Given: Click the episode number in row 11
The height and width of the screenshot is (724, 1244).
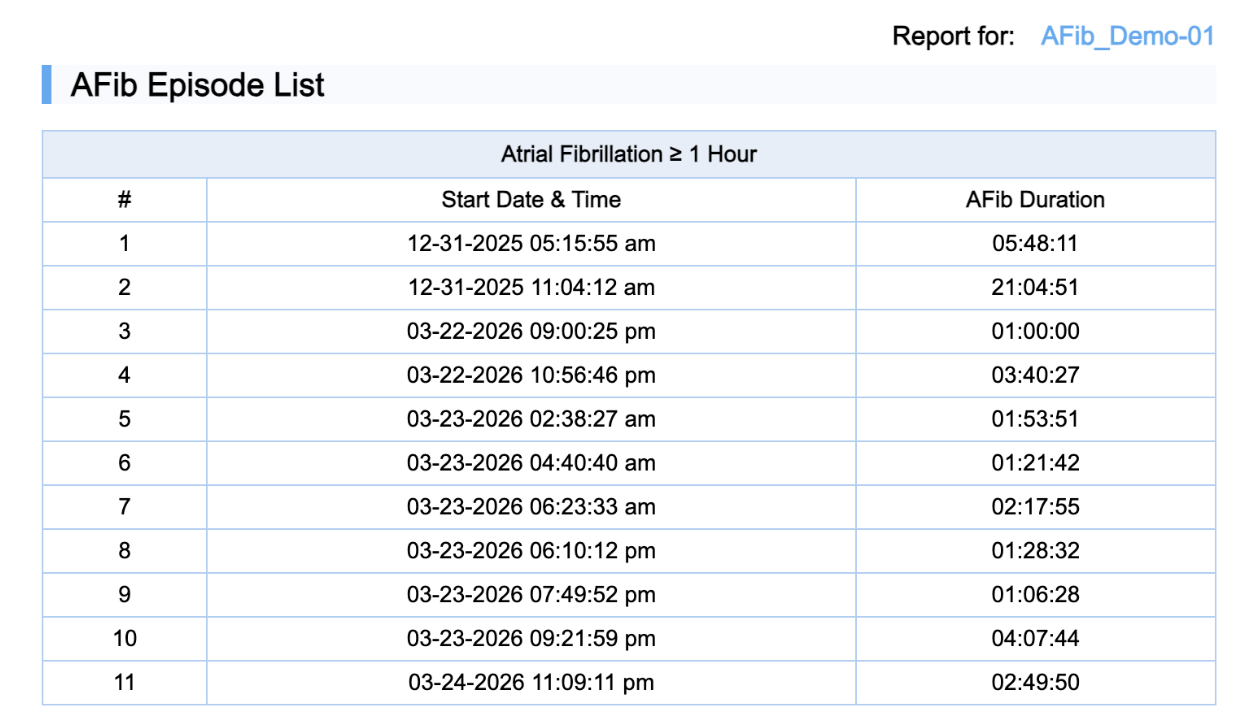Looking at the screenshot, I should tap(124, 683).
